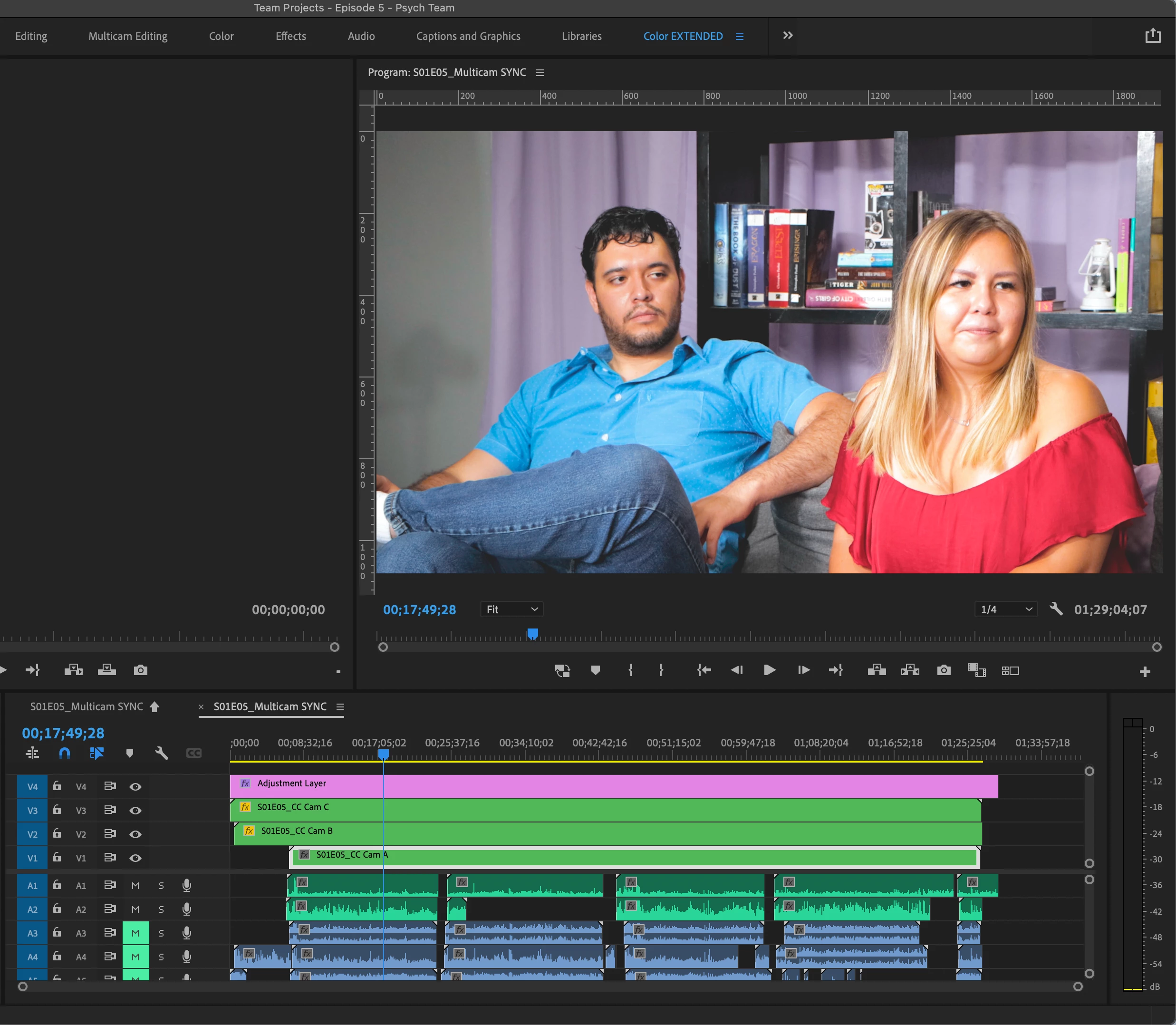1176x1025 pixels.
Task: Click the blue Program monitor playhead marker
Action: click(532, 634)
